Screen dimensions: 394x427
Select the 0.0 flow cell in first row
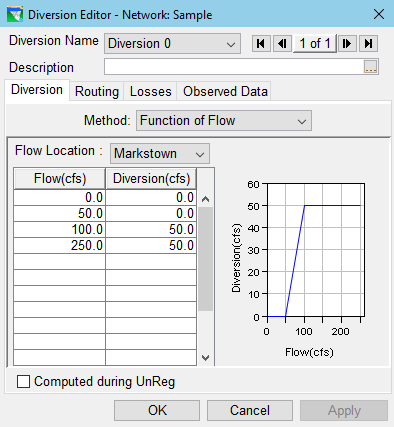60,197
